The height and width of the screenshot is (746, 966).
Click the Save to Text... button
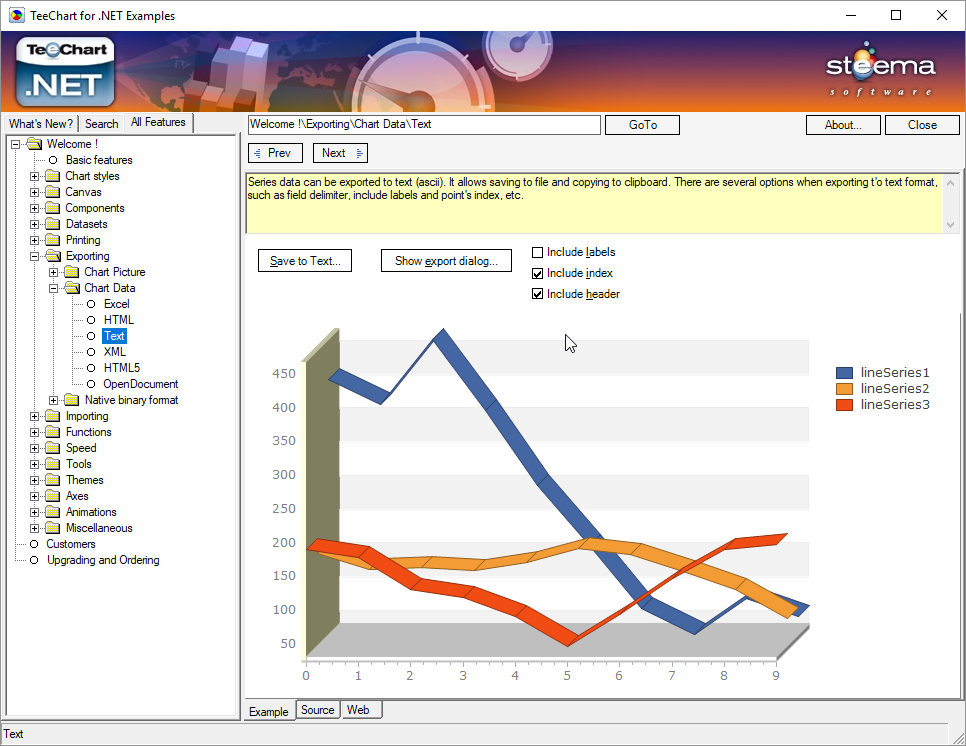305,261
